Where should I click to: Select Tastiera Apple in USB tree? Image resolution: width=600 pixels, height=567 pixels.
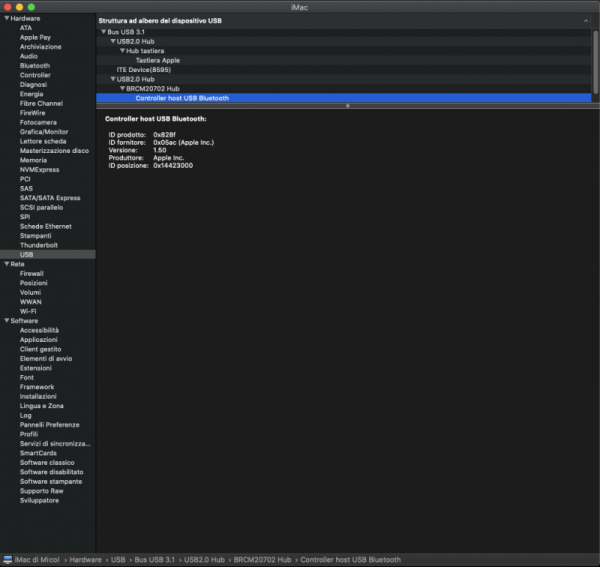click(158, 60)
